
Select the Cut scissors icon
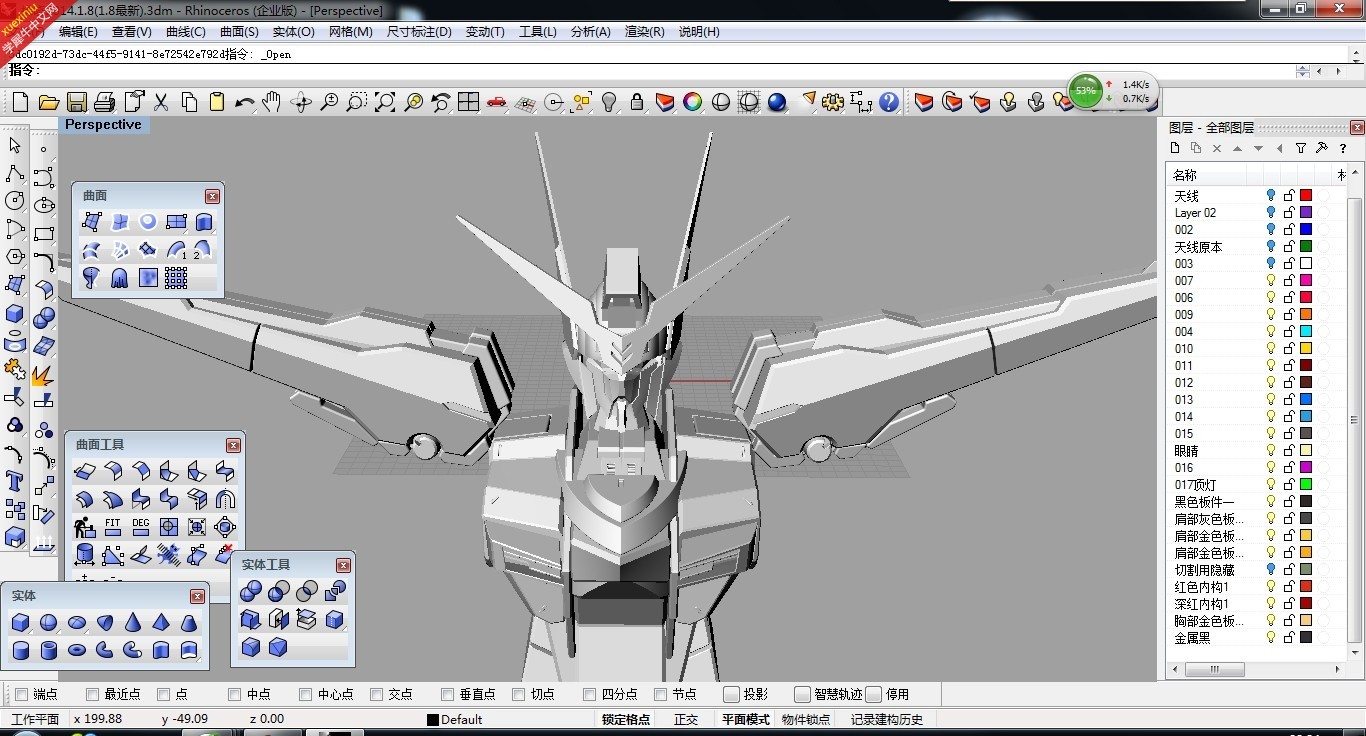pos(160,102)
